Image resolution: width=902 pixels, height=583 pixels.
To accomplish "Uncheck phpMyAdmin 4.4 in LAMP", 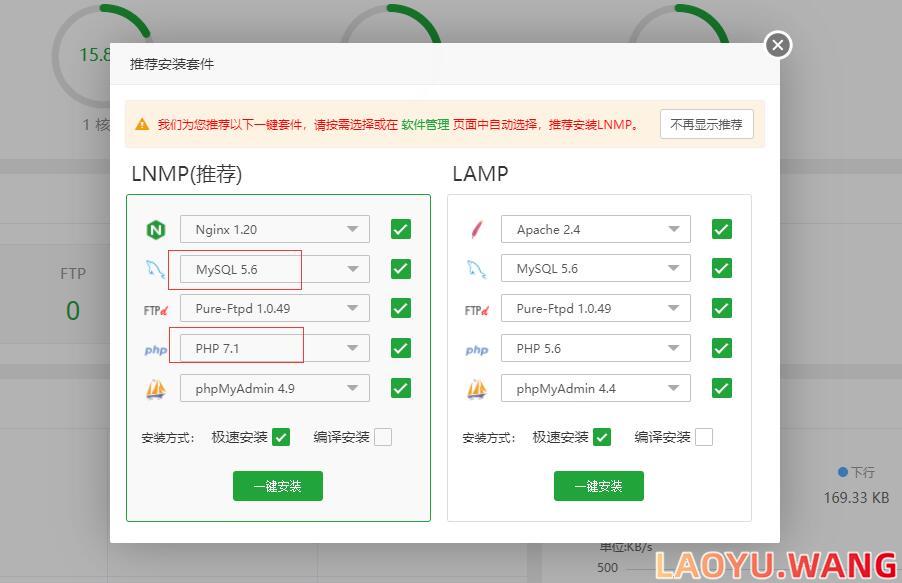I will click(722, 388).
